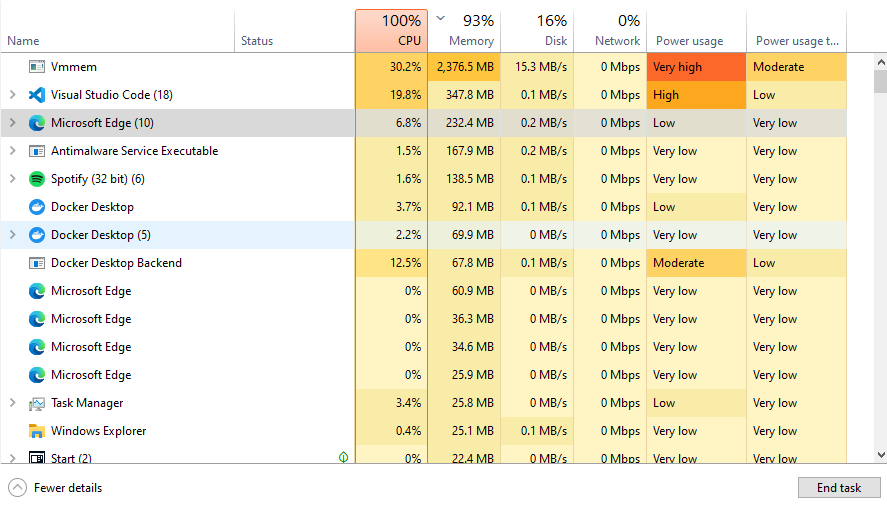Click Moderate power trend for Vmmem
The image size is (887, 510).
tap(796, 67)
